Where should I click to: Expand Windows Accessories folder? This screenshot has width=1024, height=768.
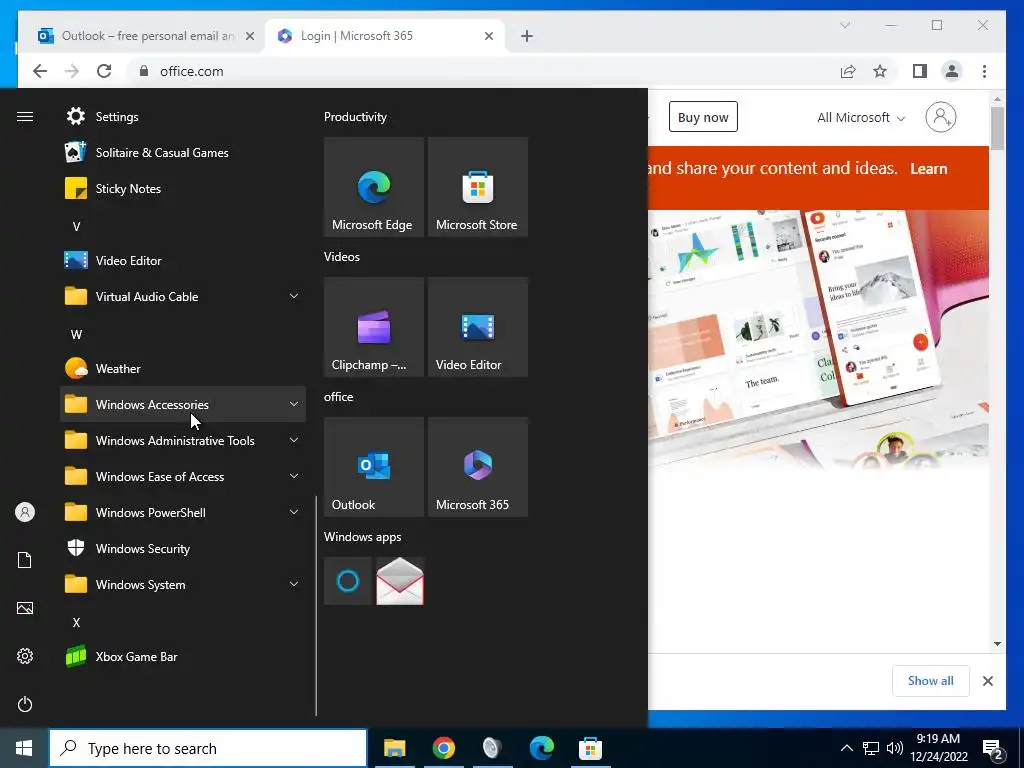183,404
